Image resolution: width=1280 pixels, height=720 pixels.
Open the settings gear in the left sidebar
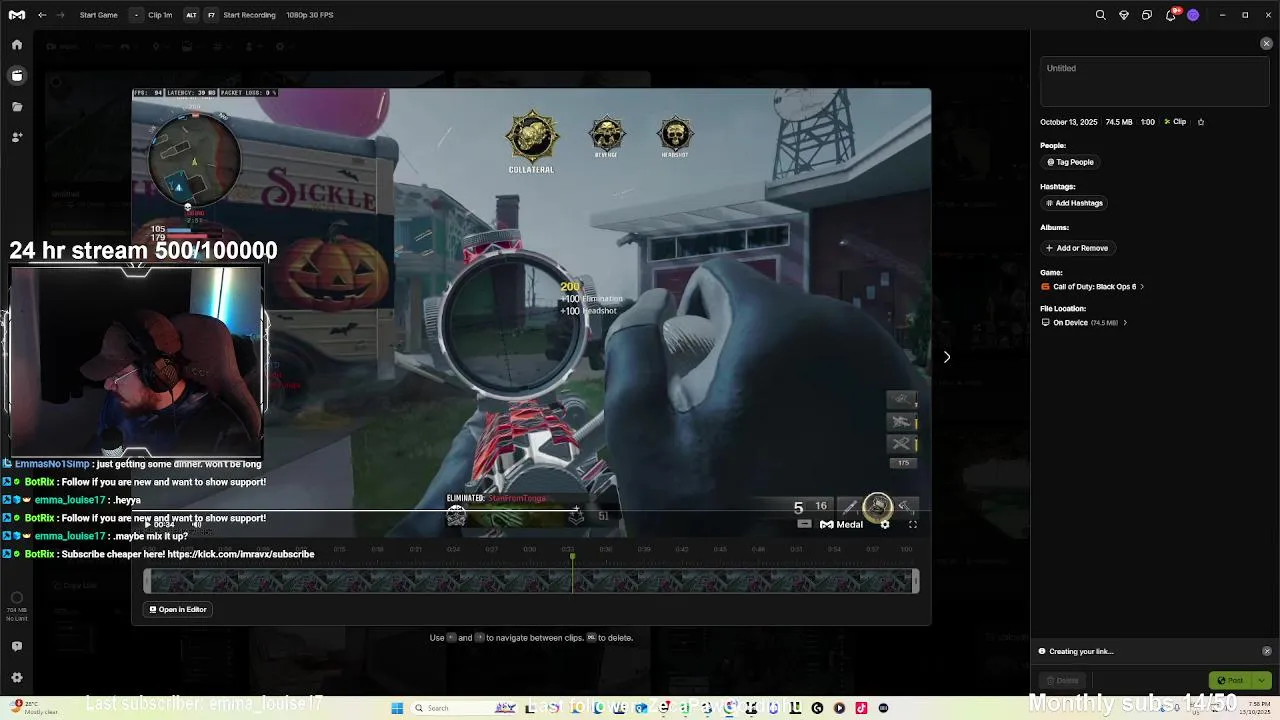pyautogui.click(x=17, y=677)
